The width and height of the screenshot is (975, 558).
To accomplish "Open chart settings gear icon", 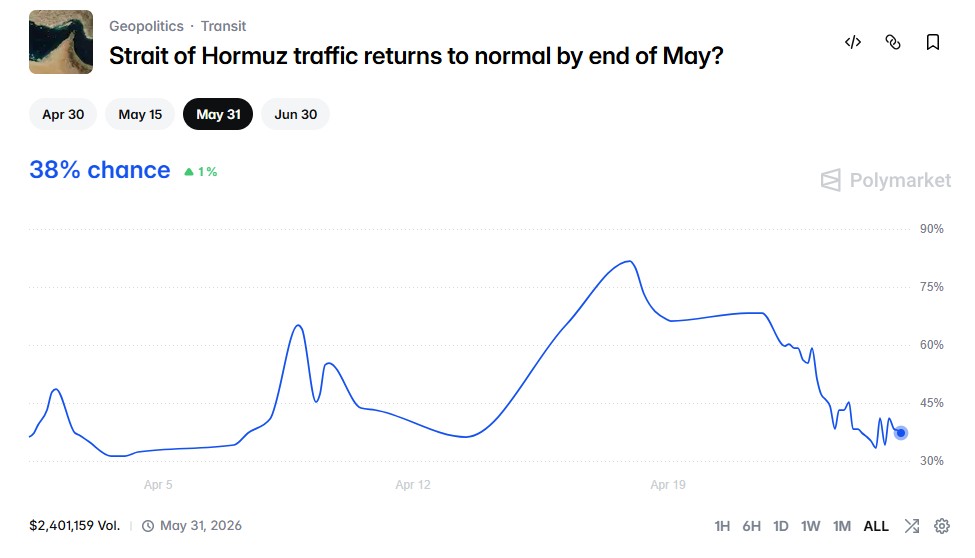I will 942,526.
